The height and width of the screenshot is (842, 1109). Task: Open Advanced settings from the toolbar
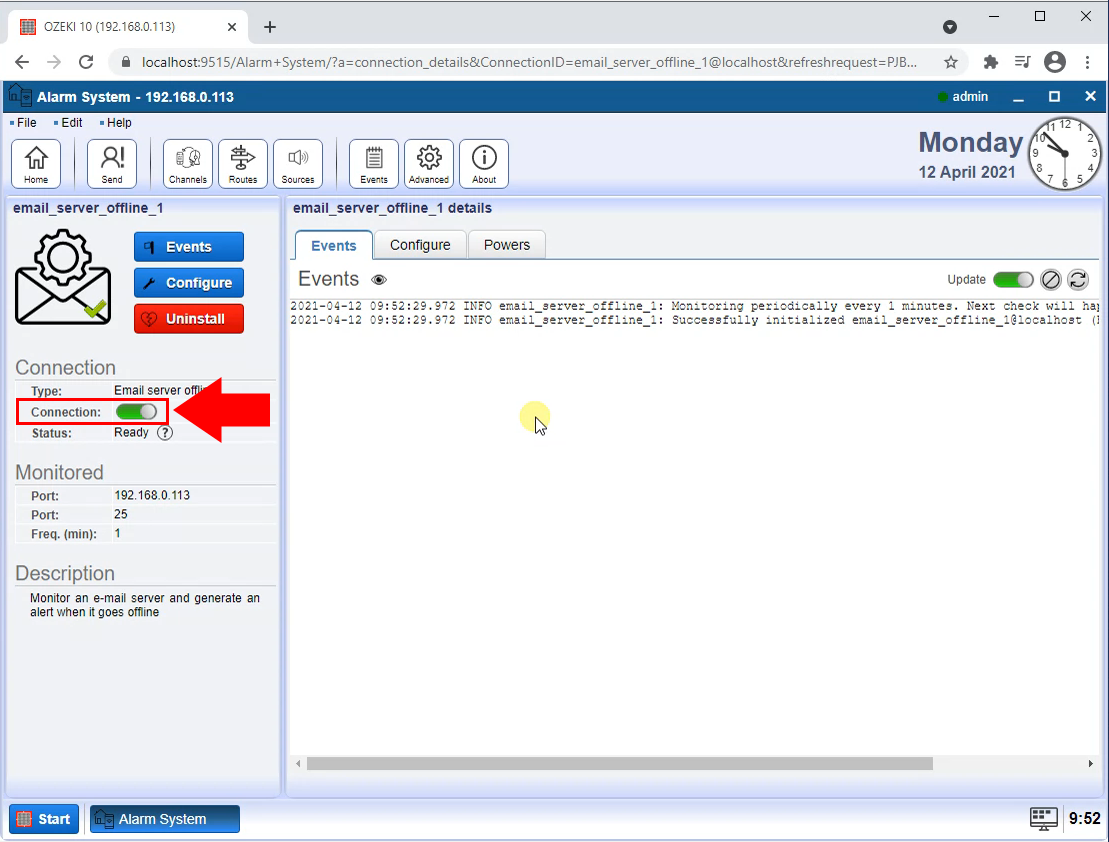click(x=428, y=163)
